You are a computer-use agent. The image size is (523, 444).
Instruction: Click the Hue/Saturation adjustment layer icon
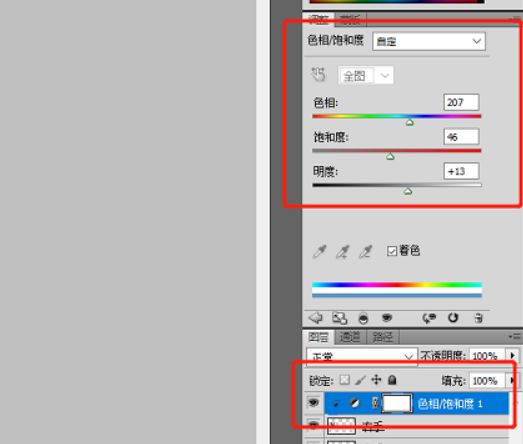355,404
